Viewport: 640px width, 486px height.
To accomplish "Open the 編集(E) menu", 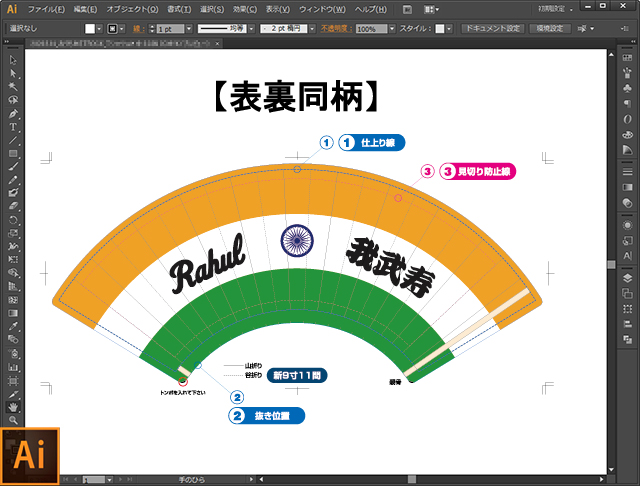I will tap(85, 9).
